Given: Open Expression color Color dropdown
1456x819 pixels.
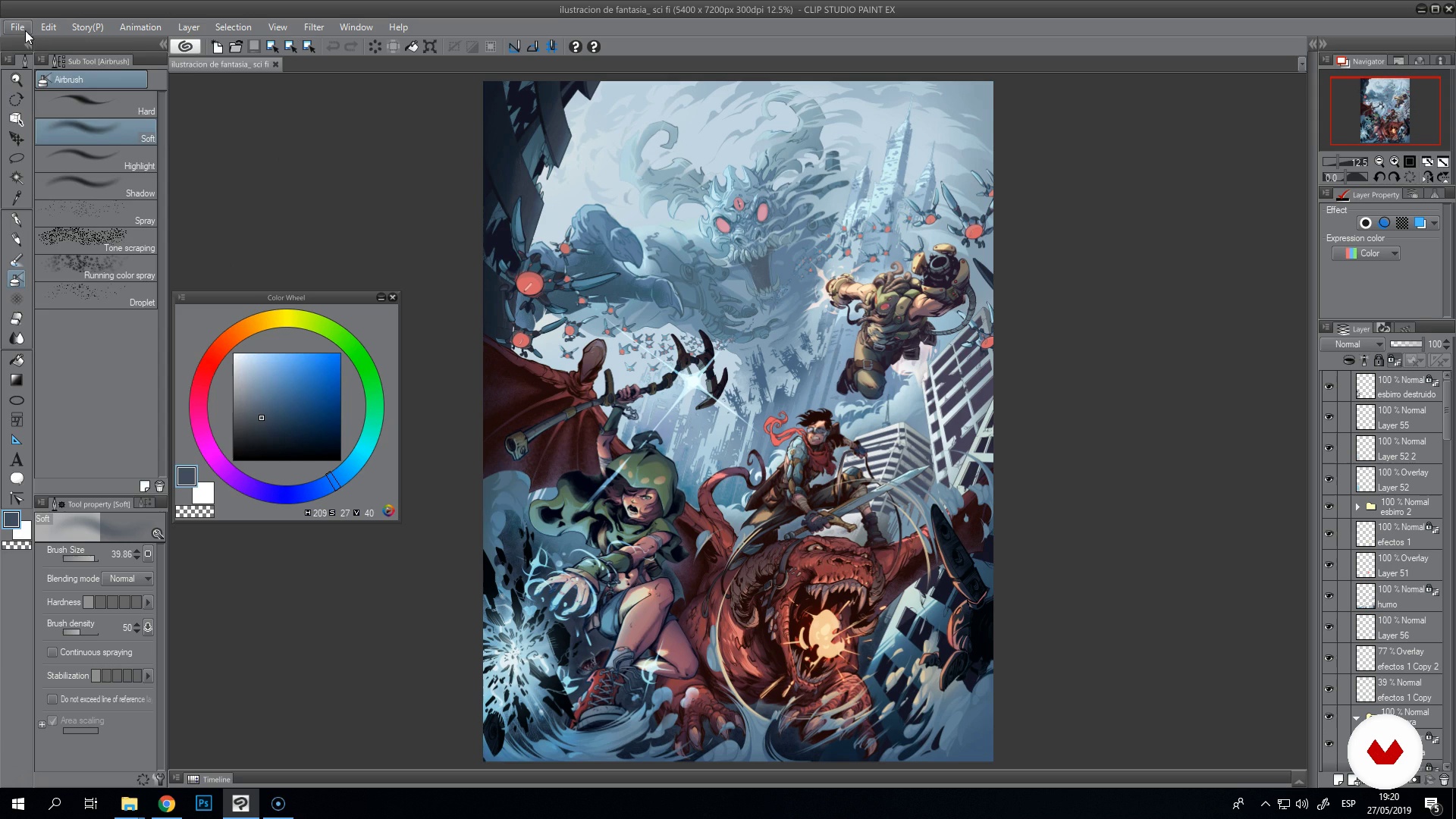Looking at the screenshot, I should 1366,253.
